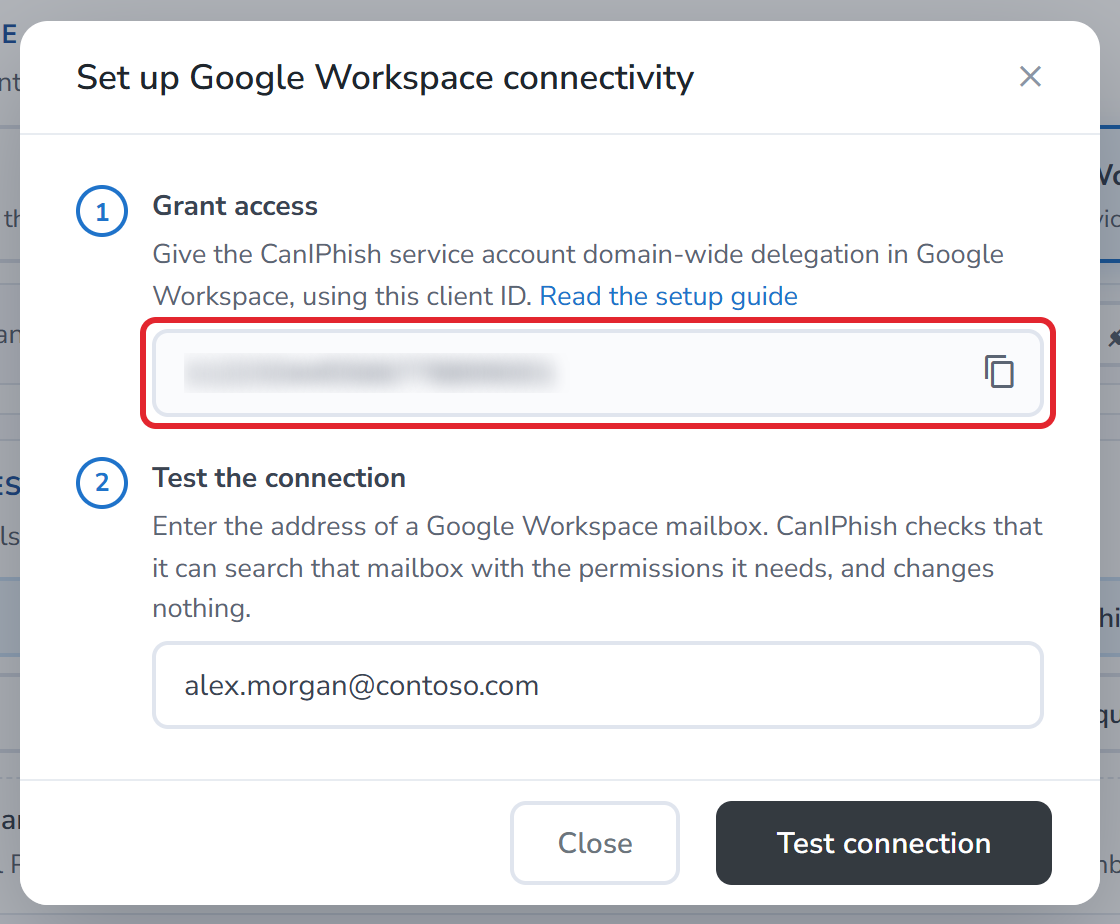The image size is (1120, 924).
Task: Click the Close button
Action: (x=594, y=843)
